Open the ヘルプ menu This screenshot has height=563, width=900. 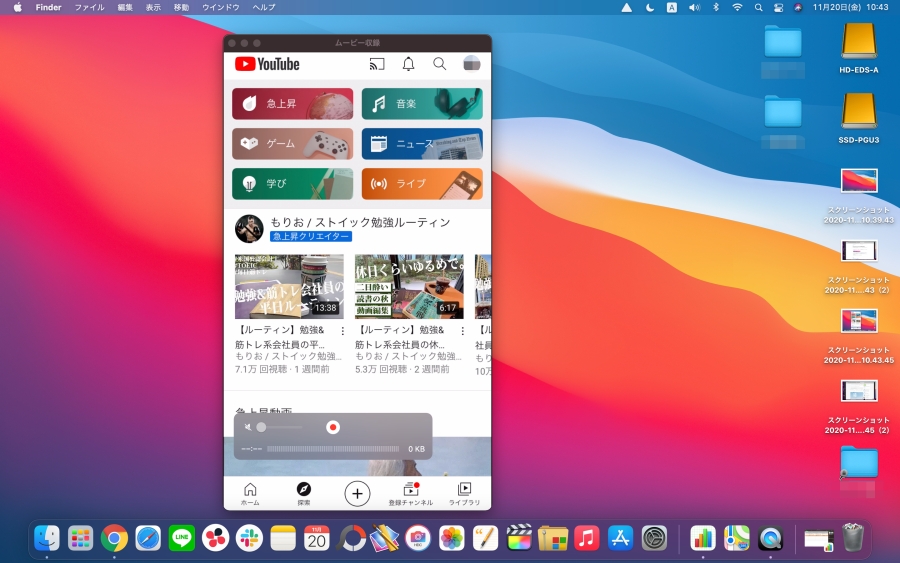click(264, 7)
